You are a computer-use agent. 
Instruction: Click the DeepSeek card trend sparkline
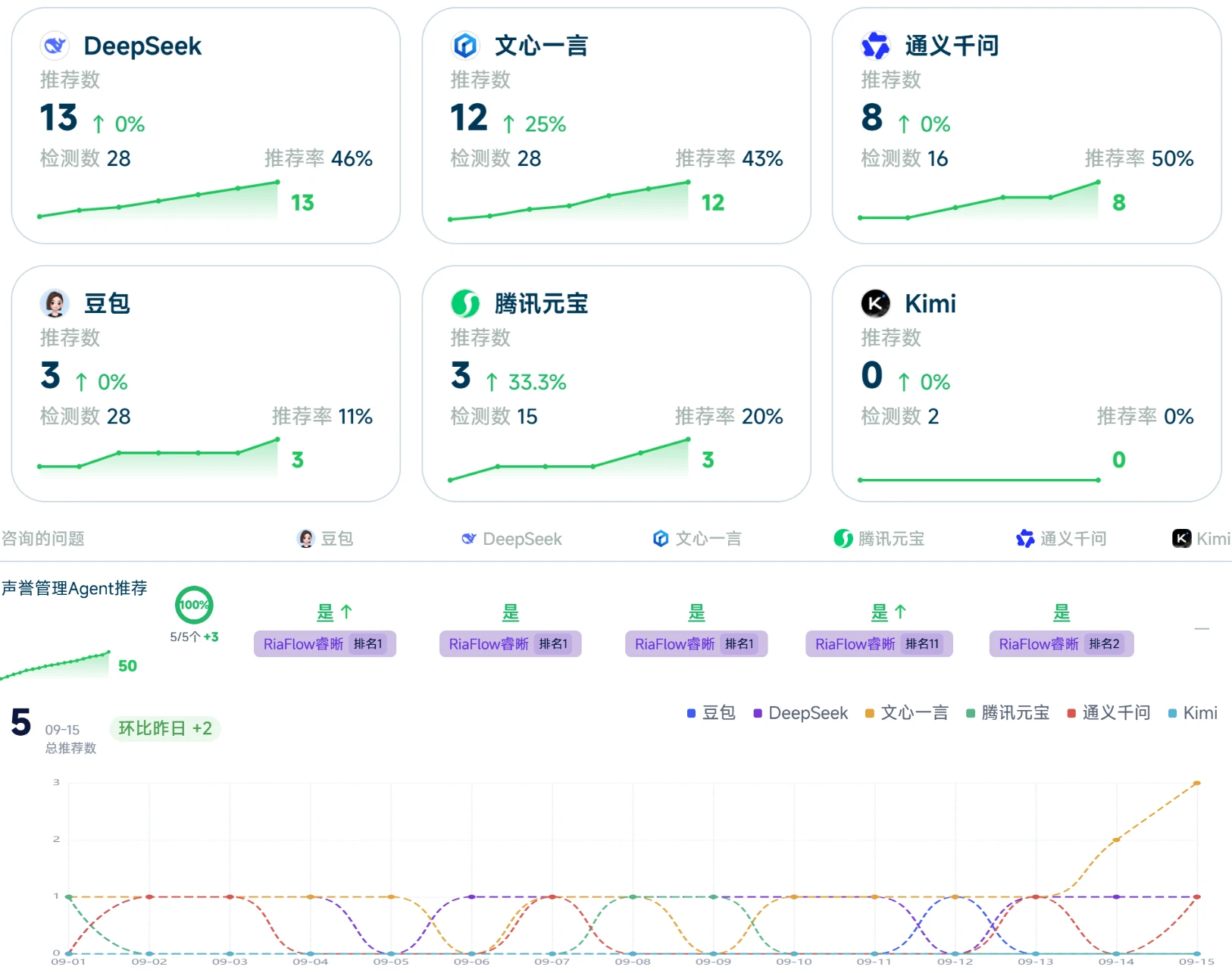click(158, 200)
